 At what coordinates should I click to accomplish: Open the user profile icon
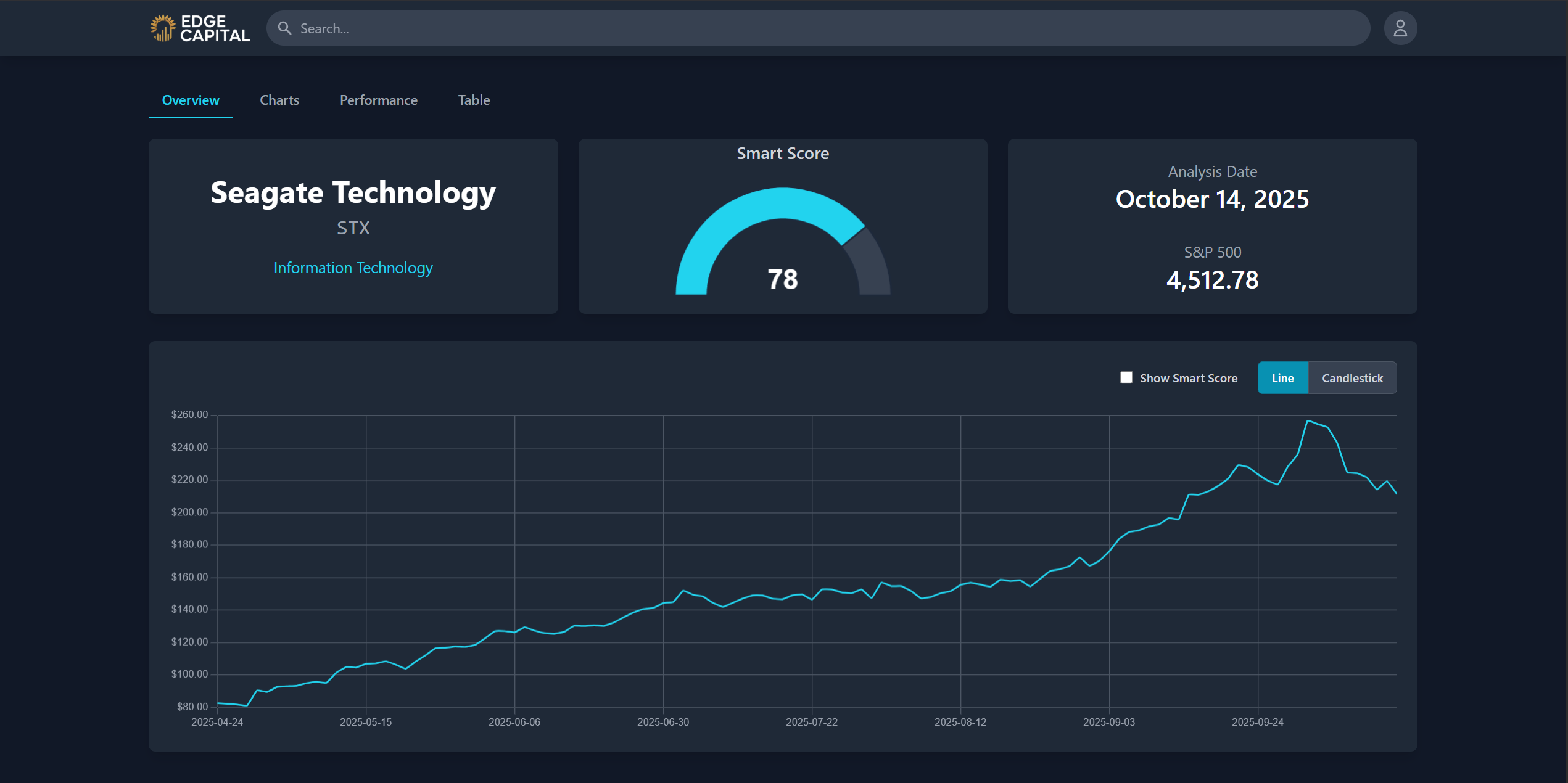tap(1400, 28)
